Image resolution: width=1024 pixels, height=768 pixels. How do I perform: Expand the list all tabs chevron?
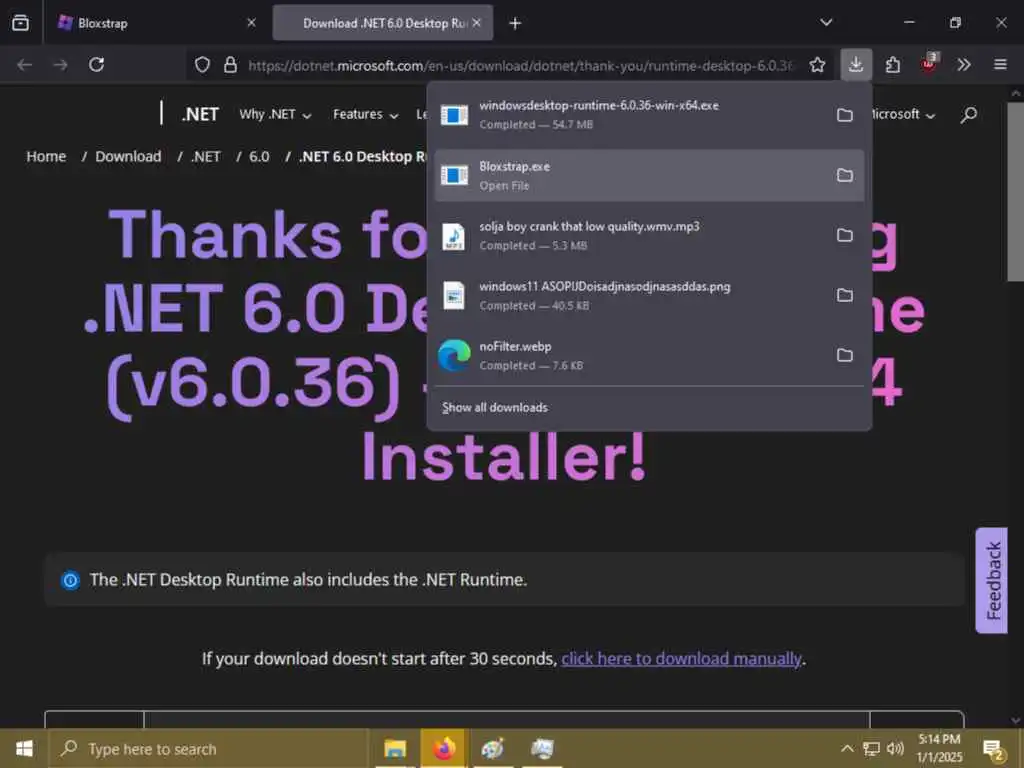826,22
